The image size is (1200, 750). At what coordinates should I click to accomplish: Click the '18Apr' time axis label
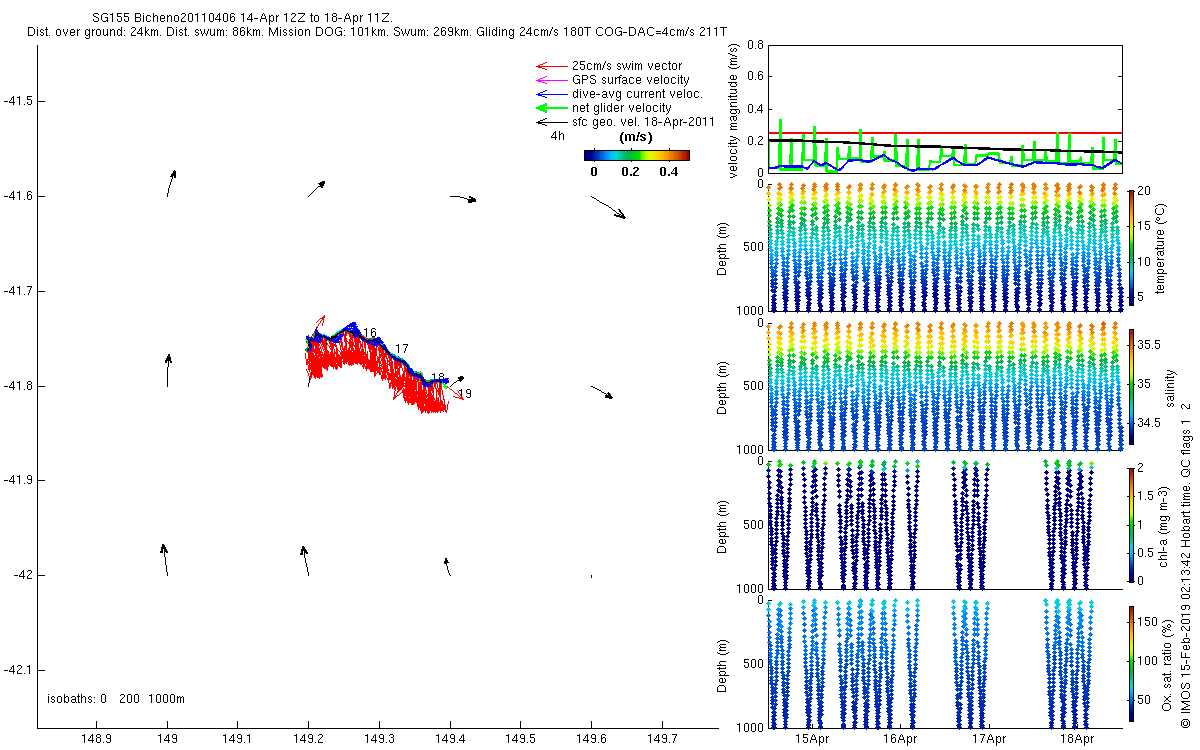[x=1076, y=739]
